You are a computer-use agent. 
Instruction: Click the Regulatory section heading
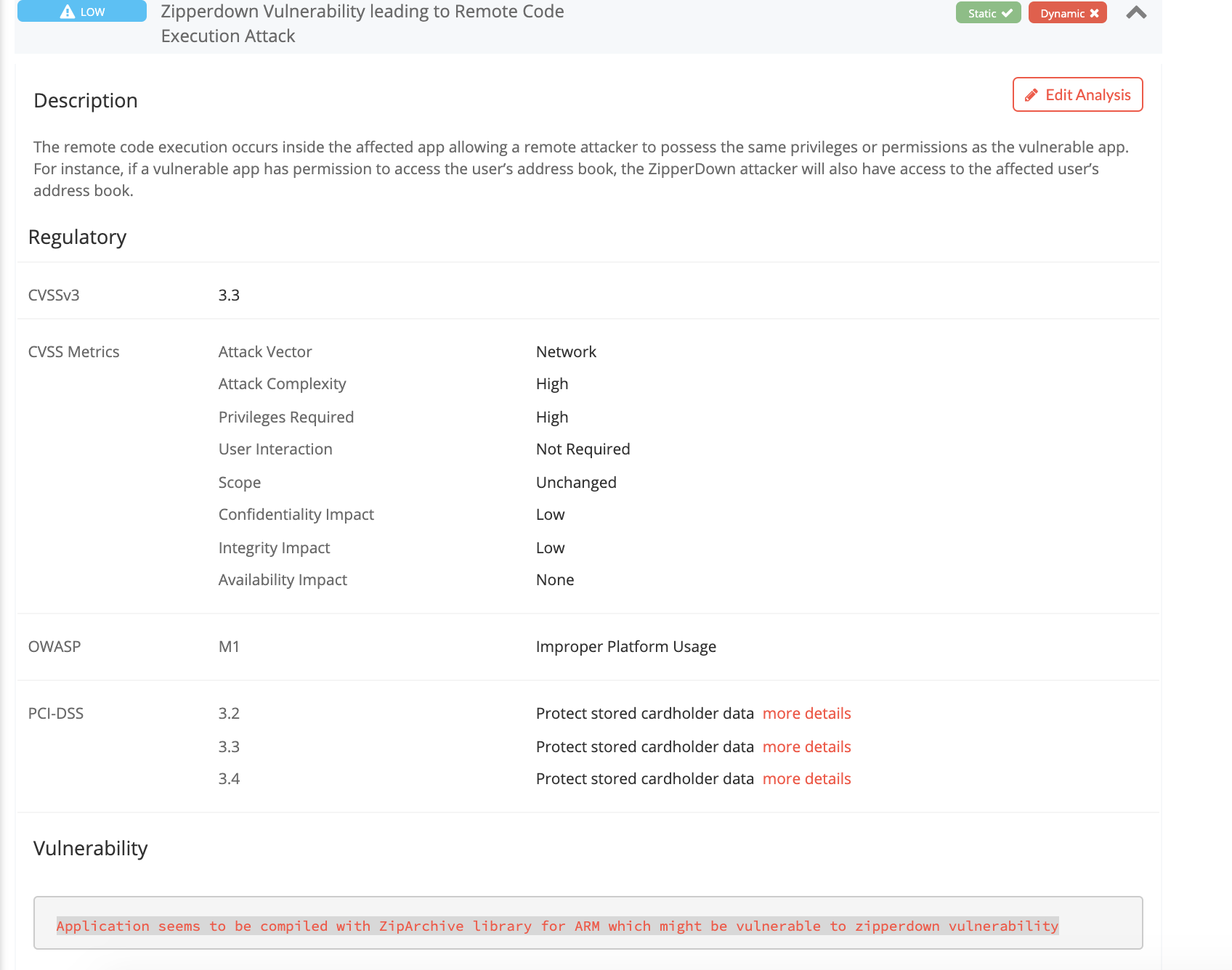click(78, 237)
